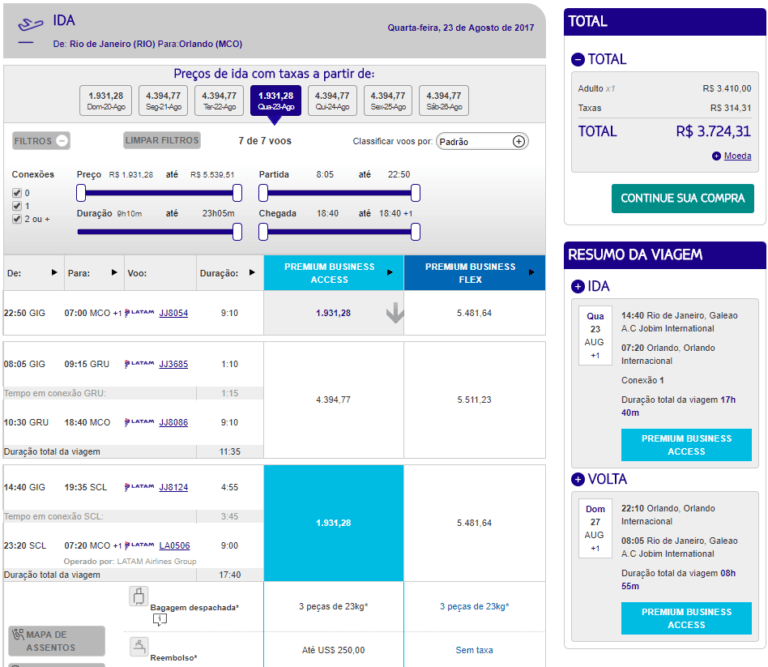The width and height of the screenshot is (768, 667).
Task: Click the minus icon on the FILTROS button
Action: click(x=63, y=141)
